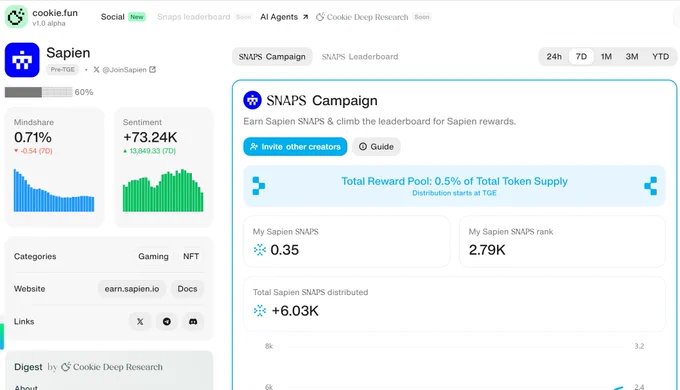Click the 60% progress bar
The height and width of the screenshot is (390, 680).
click(39, 92)
